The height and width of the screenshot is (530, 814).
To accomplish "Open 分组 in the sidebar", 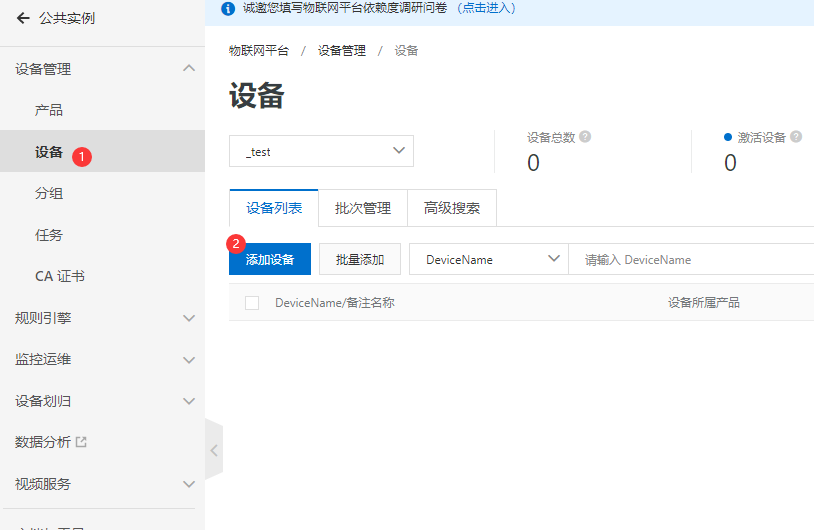I will coord(49,193).
